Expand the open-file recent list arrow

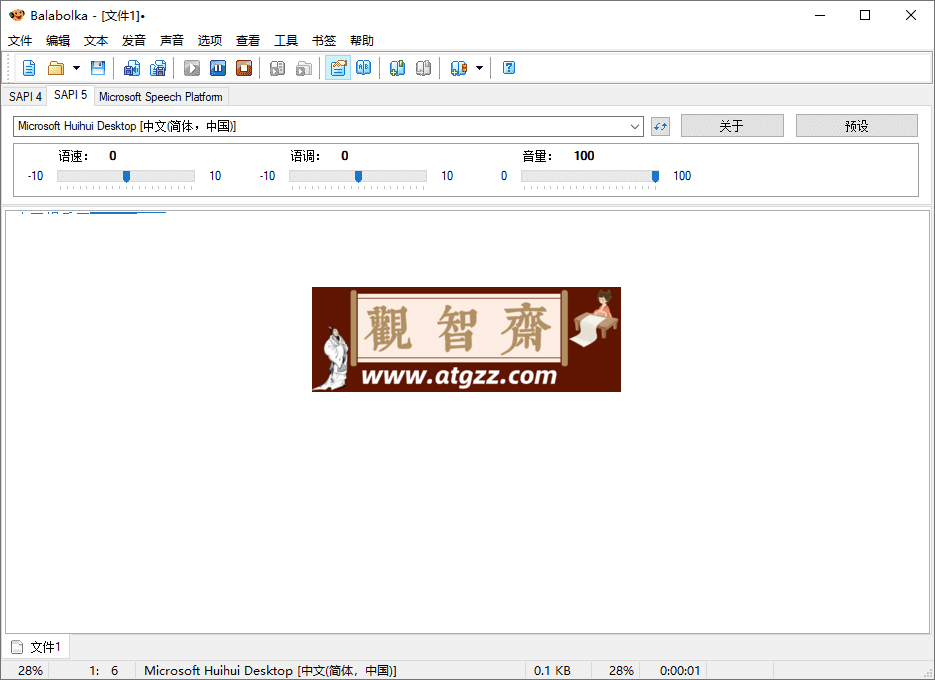pos(76,68)
